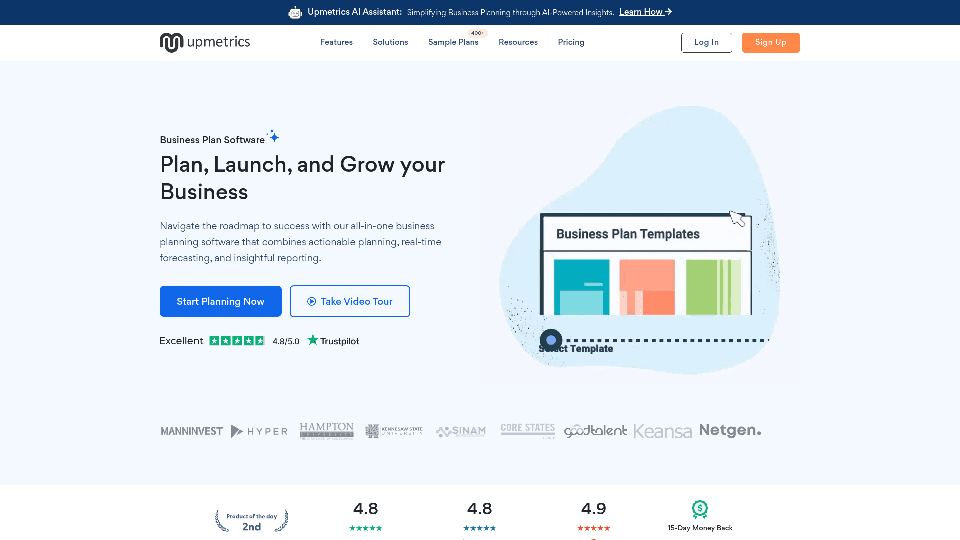This screenshot has width=960, height=540.
Task: Click the SINAM logo
Action: point(460,431)
